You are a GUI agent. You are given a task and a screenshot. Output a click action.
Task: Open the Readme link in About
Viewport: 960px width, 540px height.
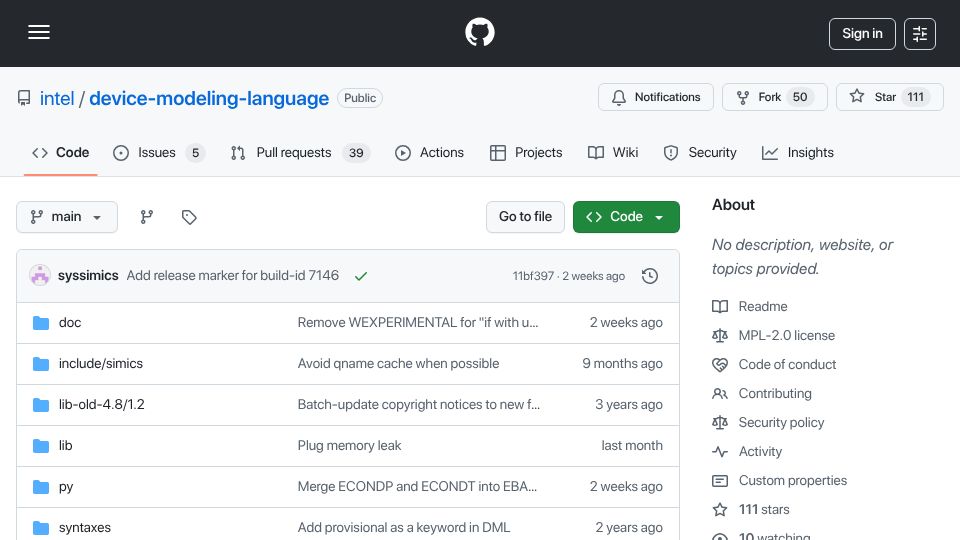click(762, 306)
